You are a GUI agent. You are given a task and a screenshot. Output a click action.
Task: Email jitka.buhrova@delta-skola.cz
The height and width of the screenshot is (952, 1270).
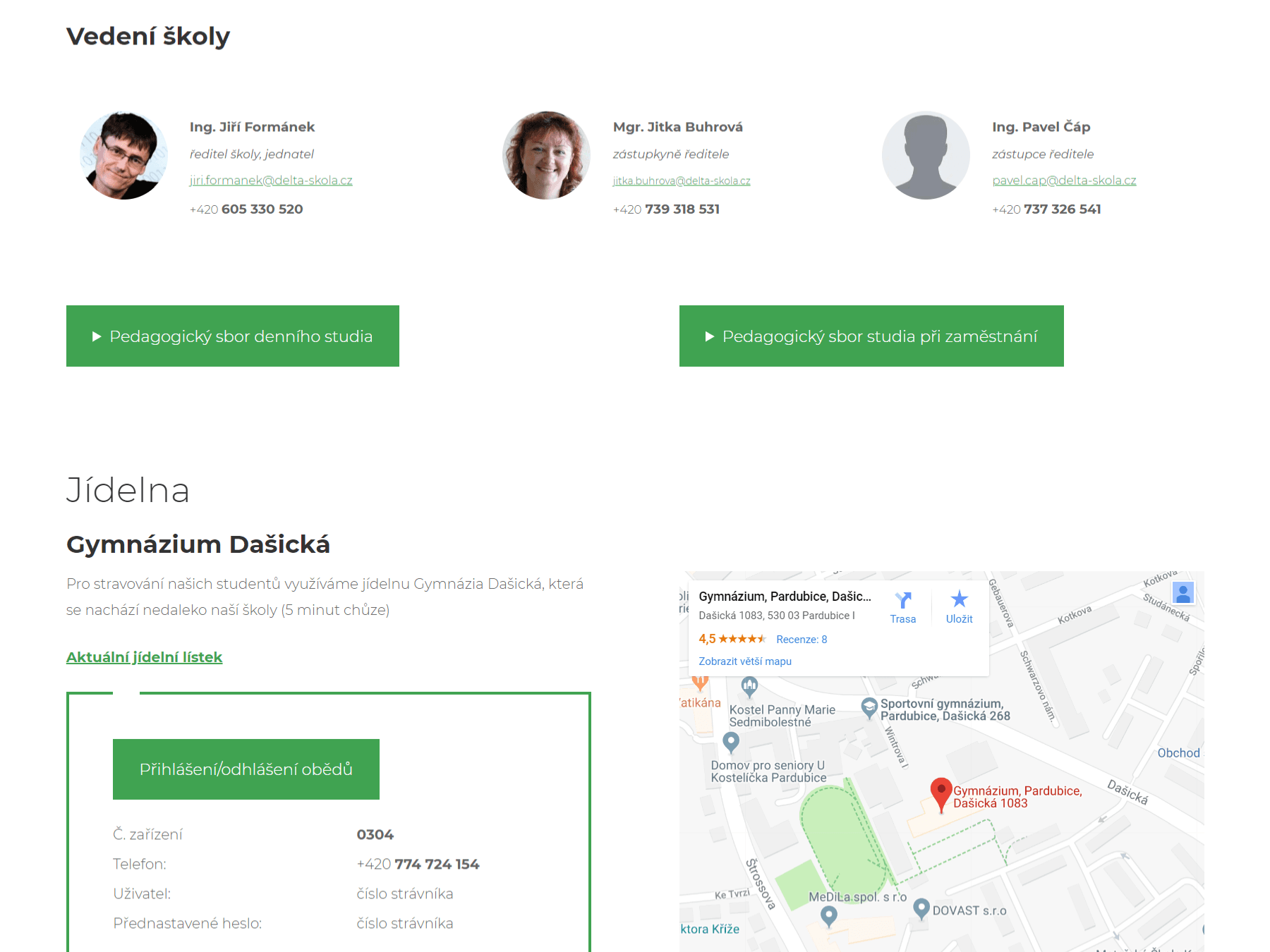click(681, 181)
